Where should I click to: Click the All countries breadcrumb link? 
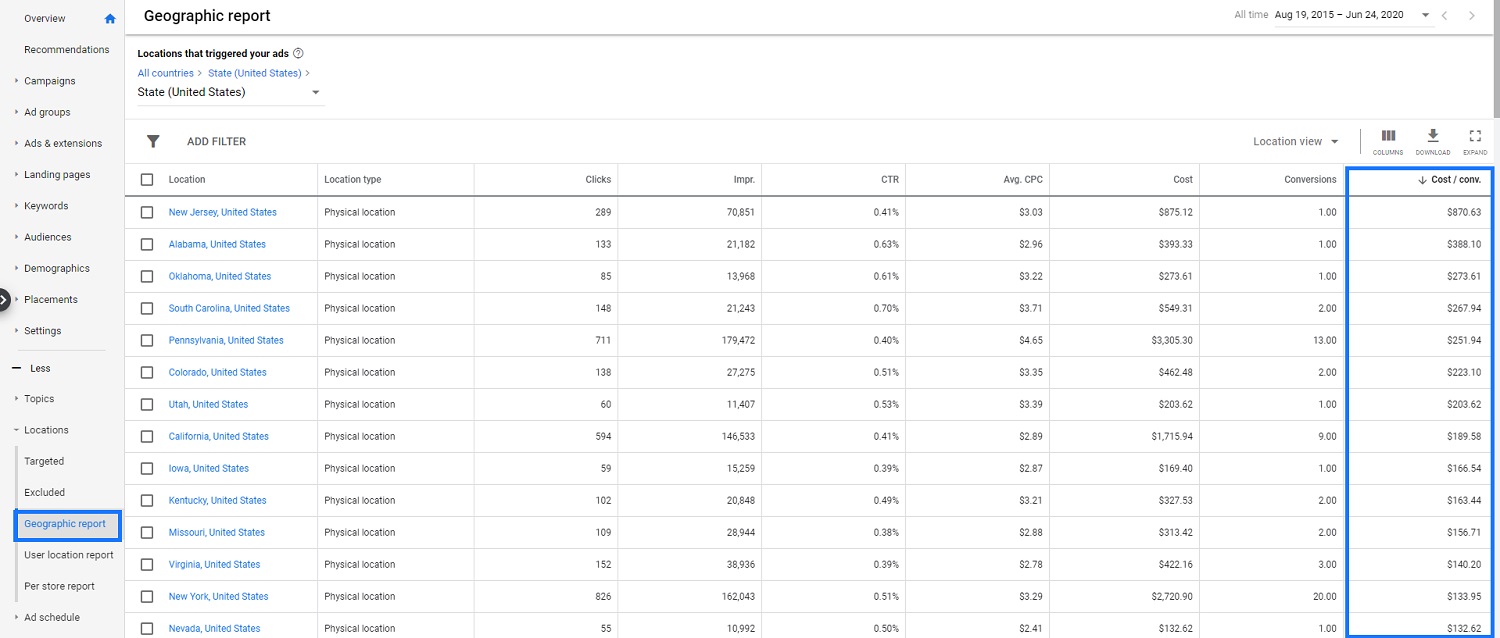point(165,72)
